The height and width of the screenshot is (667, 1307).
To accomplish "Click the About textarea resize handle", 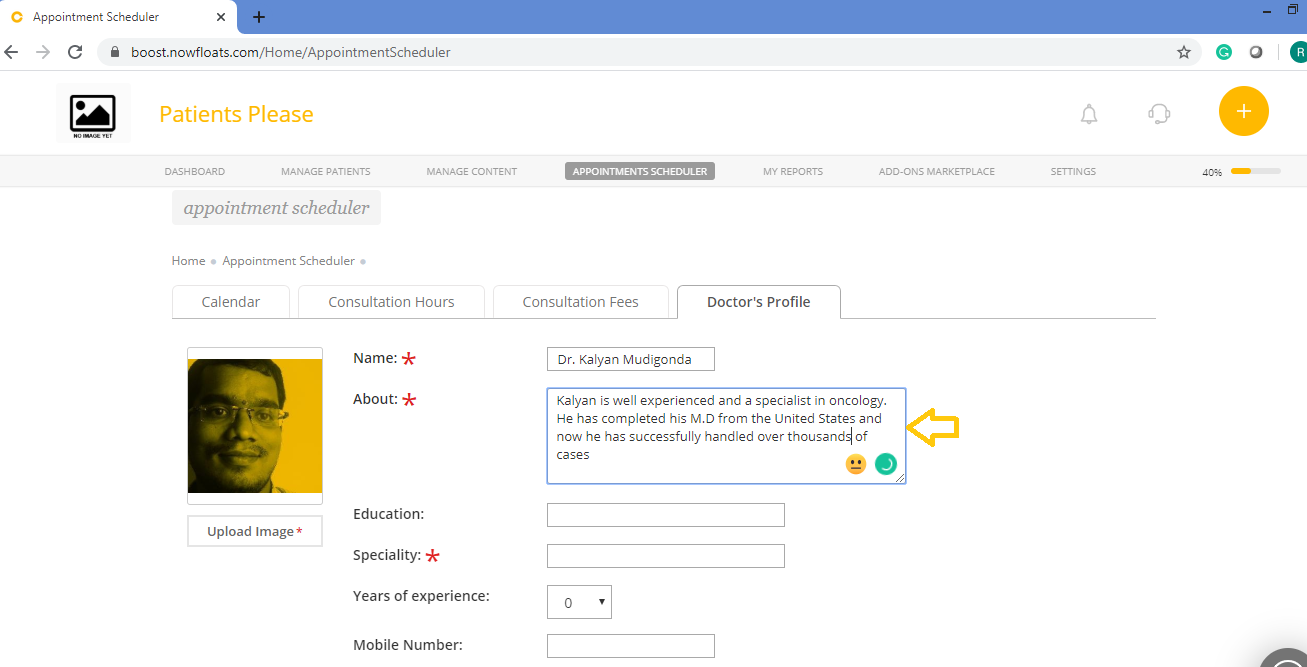I will 900,478.
